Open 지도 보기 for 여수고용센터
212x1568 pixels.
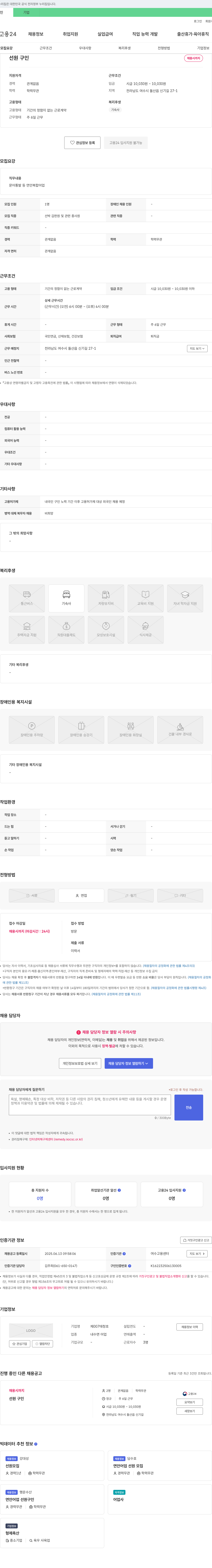click(x=197, y=1254)
